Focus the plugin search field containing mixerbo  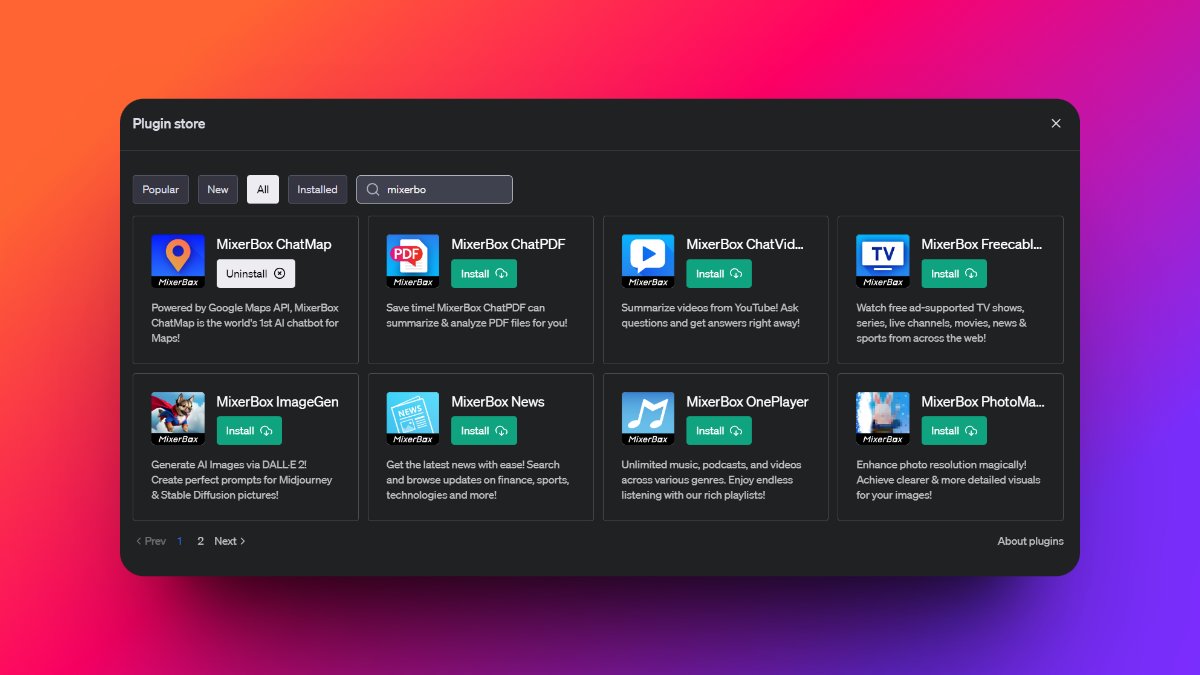point(434,190)
